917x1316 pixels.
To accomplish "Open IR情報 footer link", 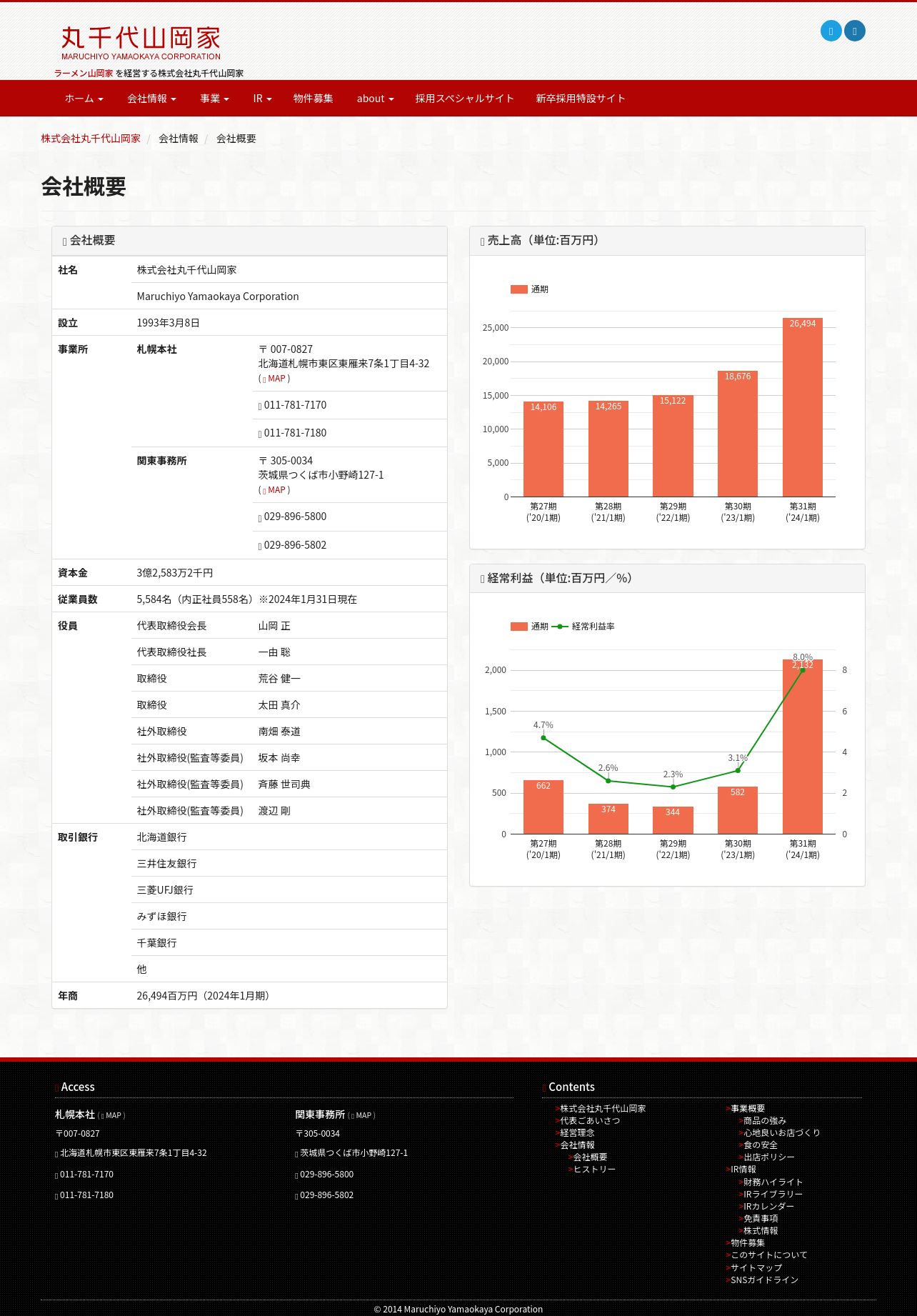I will click(x=743, y=1170).
